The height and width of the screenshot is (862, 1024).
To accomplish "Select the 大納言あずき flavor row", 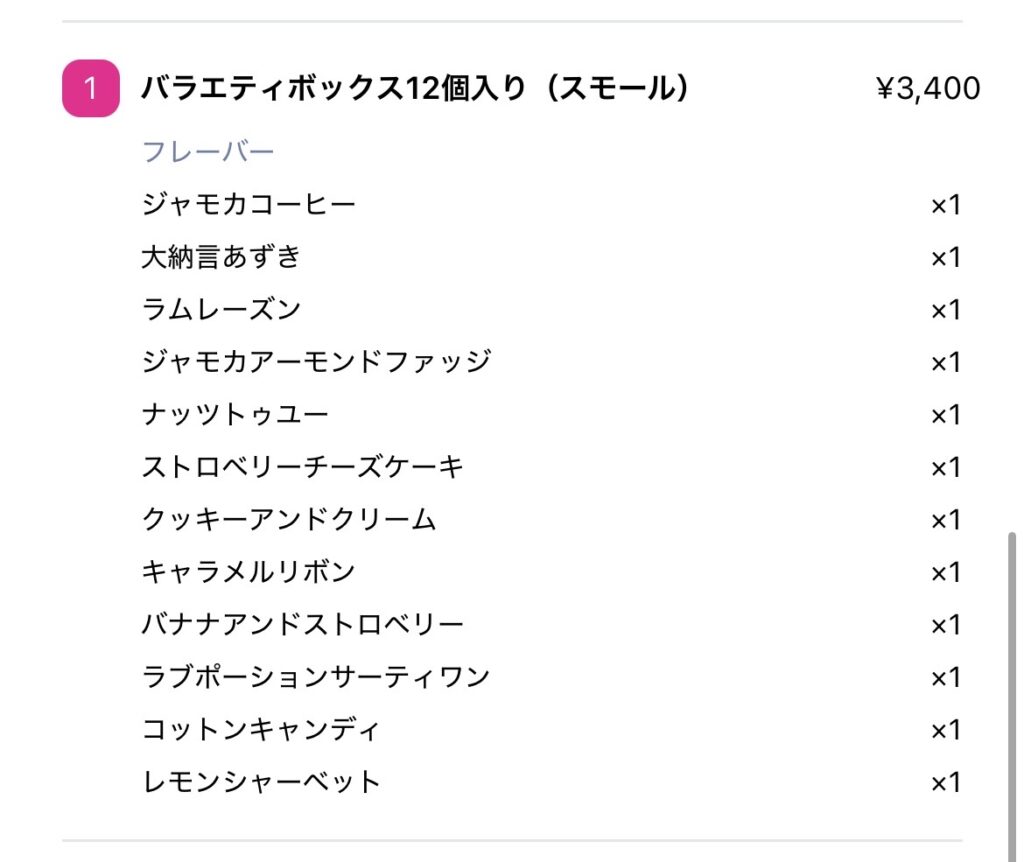I will 552,257.
